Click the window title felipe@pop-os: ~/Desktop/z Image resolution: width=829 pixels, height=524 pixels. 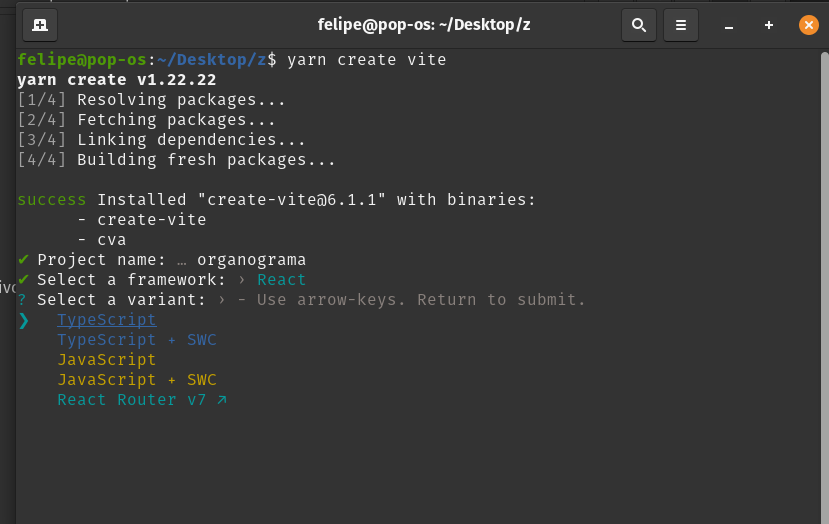424,24
